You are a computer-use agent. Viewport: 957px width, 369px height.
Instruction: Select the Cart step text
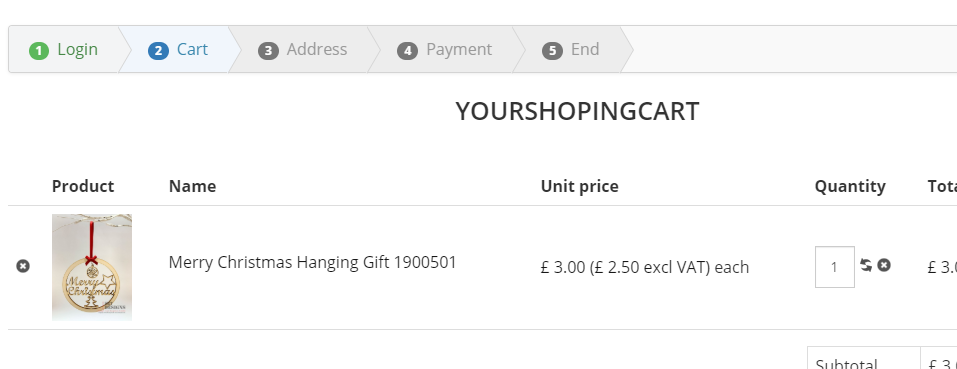click(192, 49)
